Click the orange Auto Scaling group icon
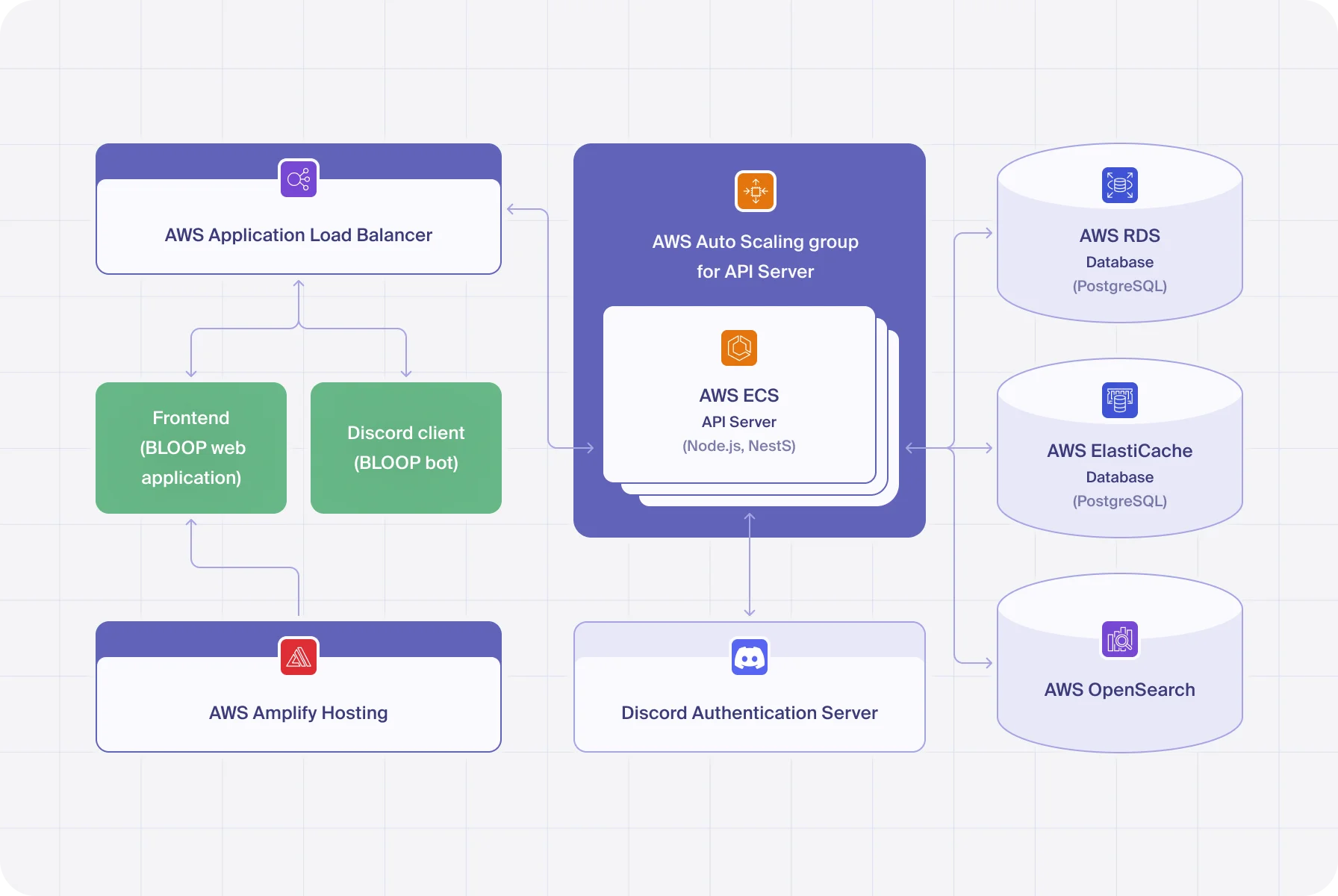Viewport: 1338px width, 896px height. click(x=756, y=191)
